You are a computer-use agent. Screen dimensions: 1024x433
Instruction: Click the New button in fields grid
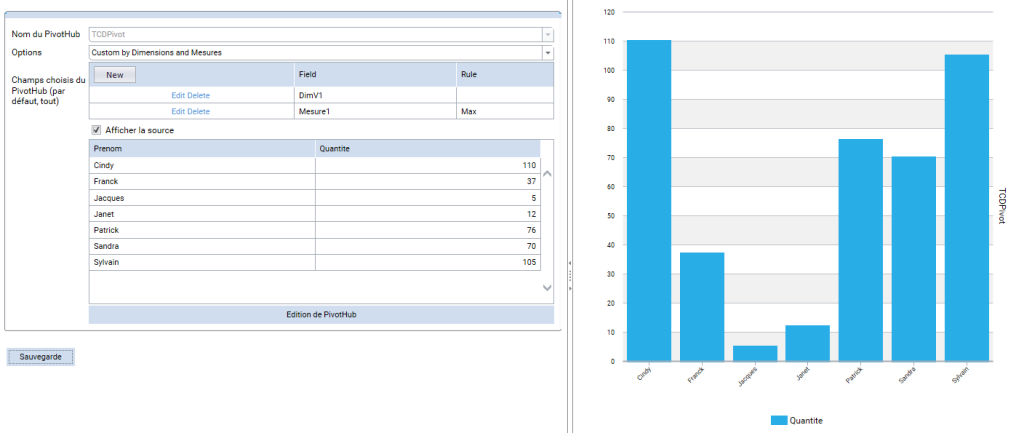pos(115,74)
